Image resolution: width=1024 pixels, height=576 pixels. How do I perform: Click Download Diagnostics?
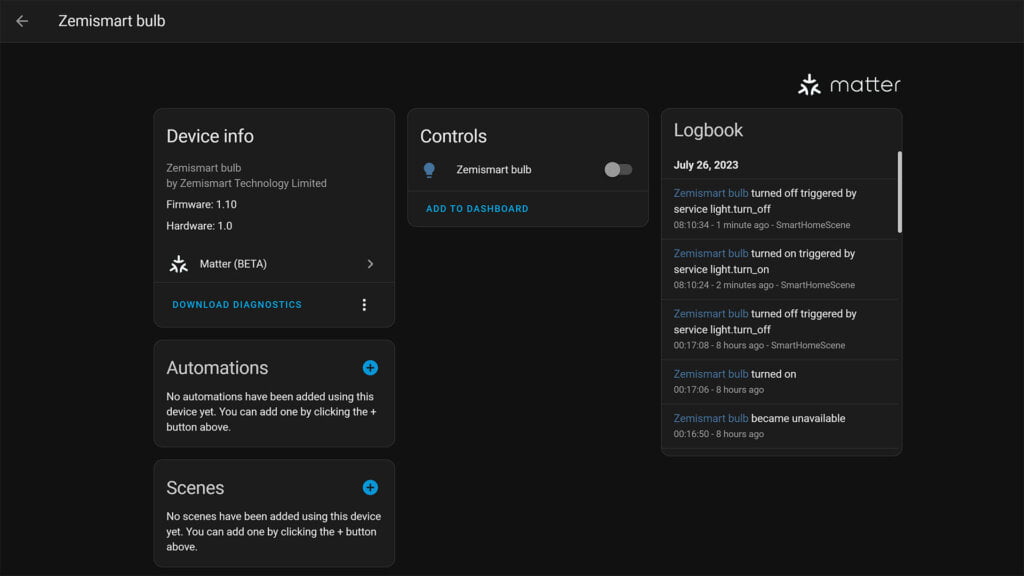coord(237,305)
